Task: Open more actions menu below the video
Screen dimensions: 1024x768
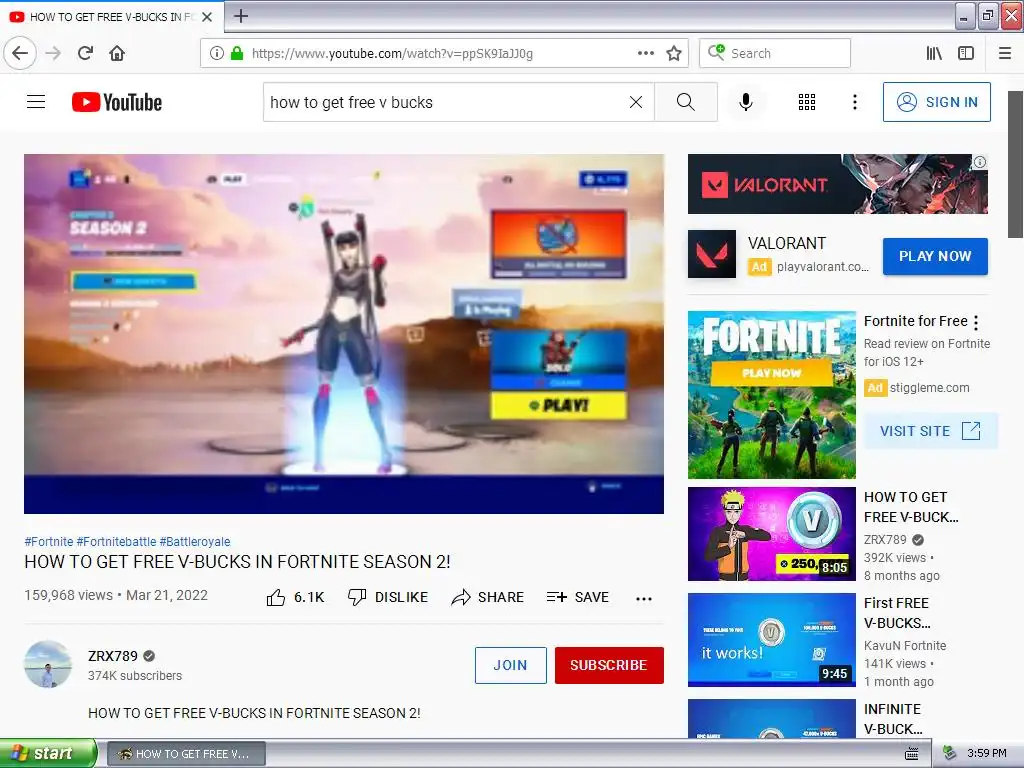Action: (x=643, y=598)
